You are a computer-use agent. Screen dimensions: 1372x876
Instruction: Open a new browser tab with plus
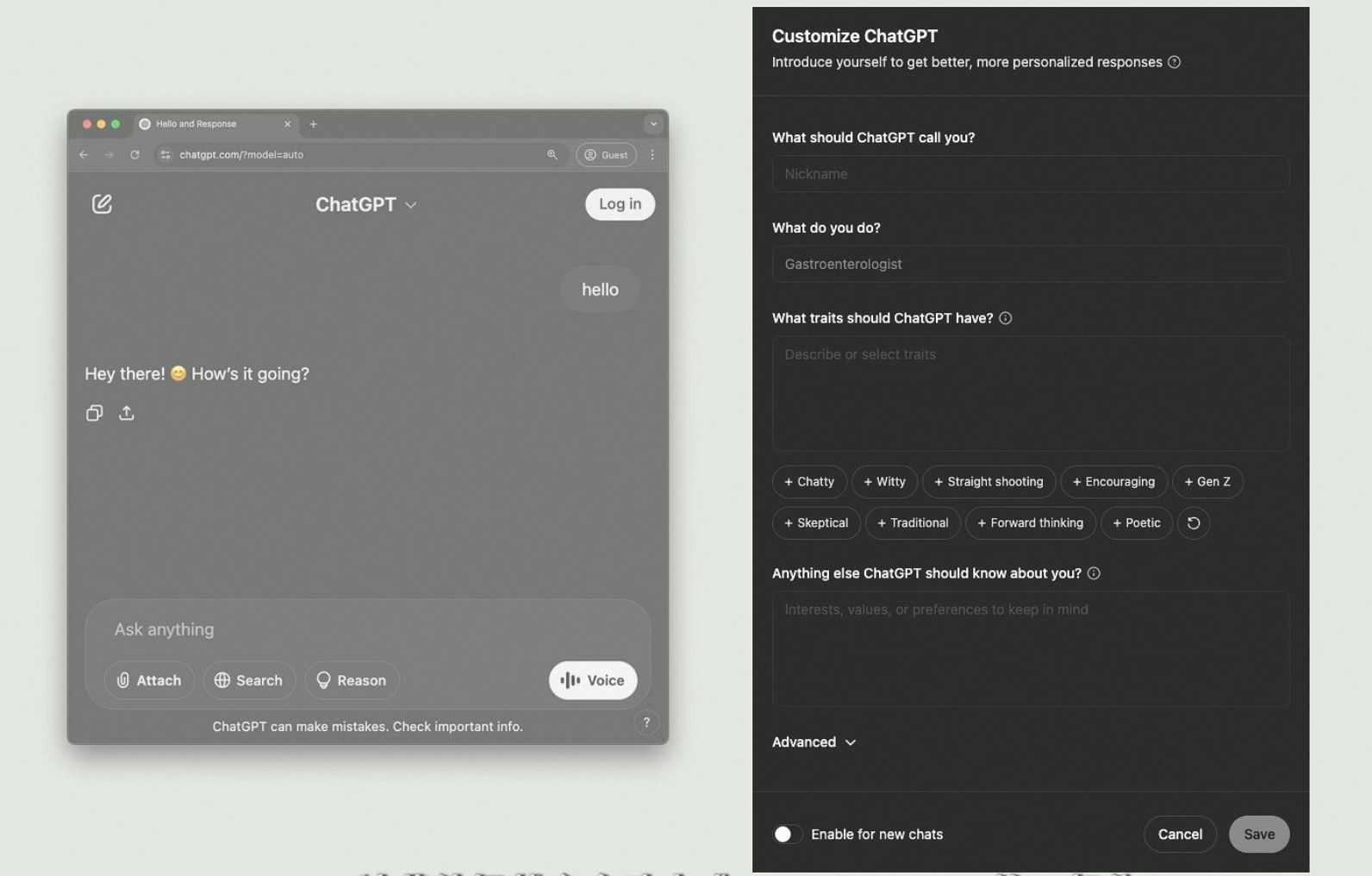click(313, 124)
